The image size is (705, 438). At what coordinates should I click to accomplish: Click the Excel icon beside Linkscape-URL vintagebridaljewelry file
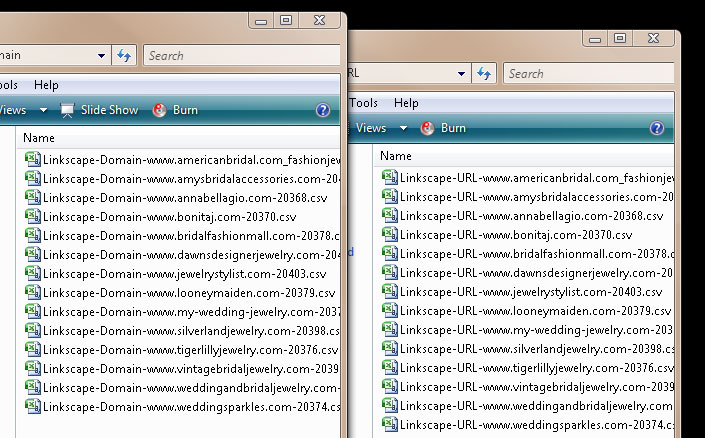390,386
